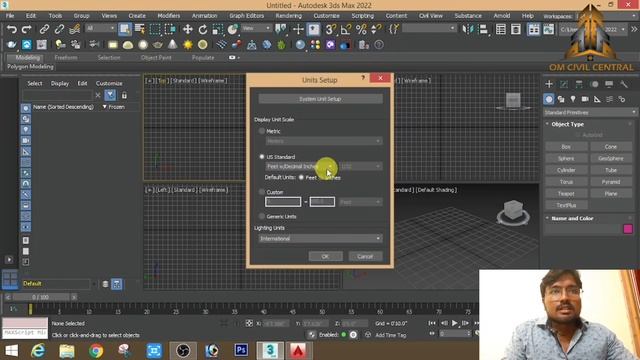Image resolution: width=640 pixels, height=360 pixels.
Task: Select the Lights category icon
Action: [x=573, y=99]
